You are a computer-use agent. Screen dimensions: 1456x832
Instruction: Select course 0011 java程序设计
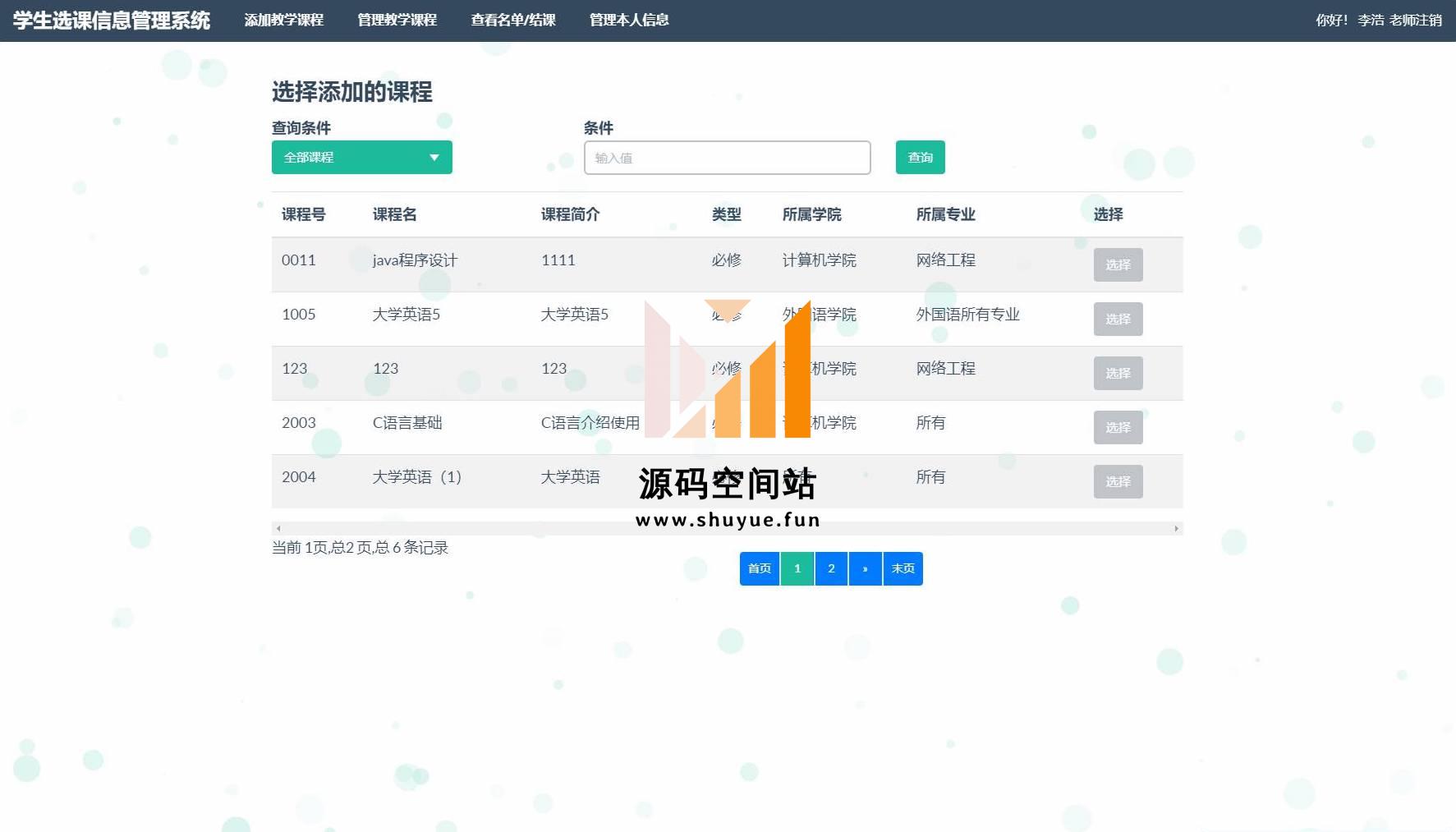1118,264
